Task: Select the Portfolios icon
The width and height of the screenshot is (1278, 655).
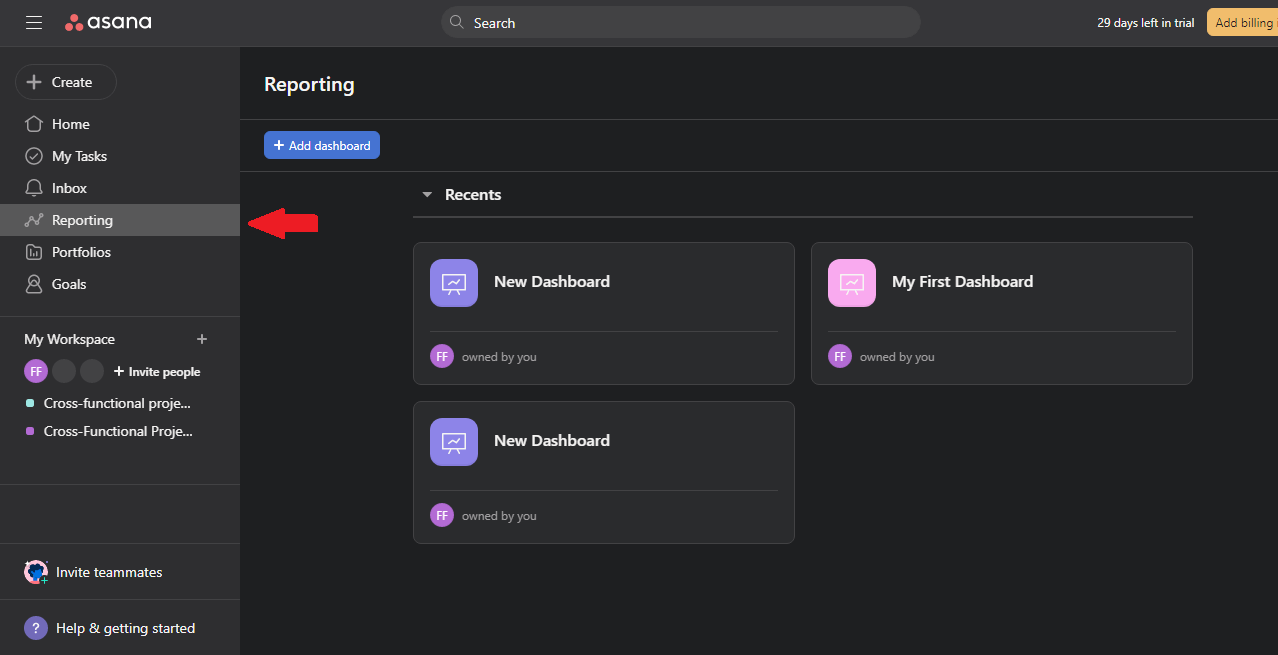Action: [34, 251]
